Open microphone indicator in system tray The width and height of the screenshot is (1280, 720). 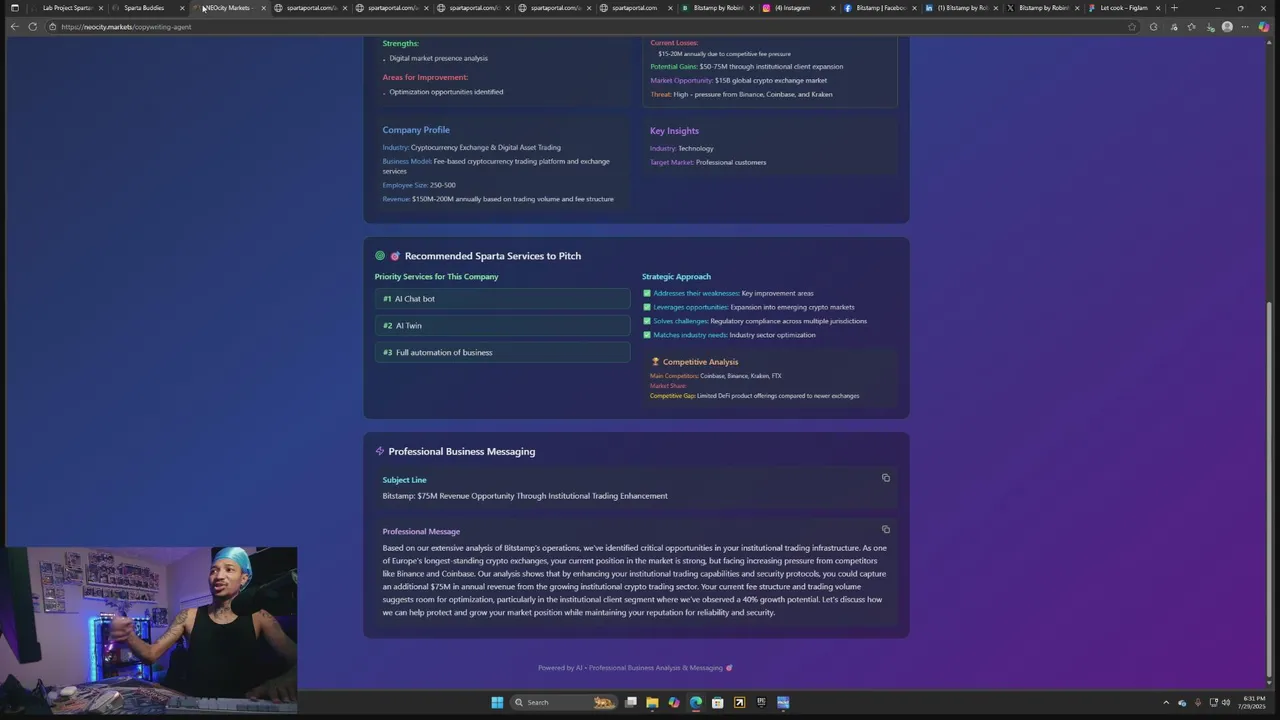[1198, 702]
